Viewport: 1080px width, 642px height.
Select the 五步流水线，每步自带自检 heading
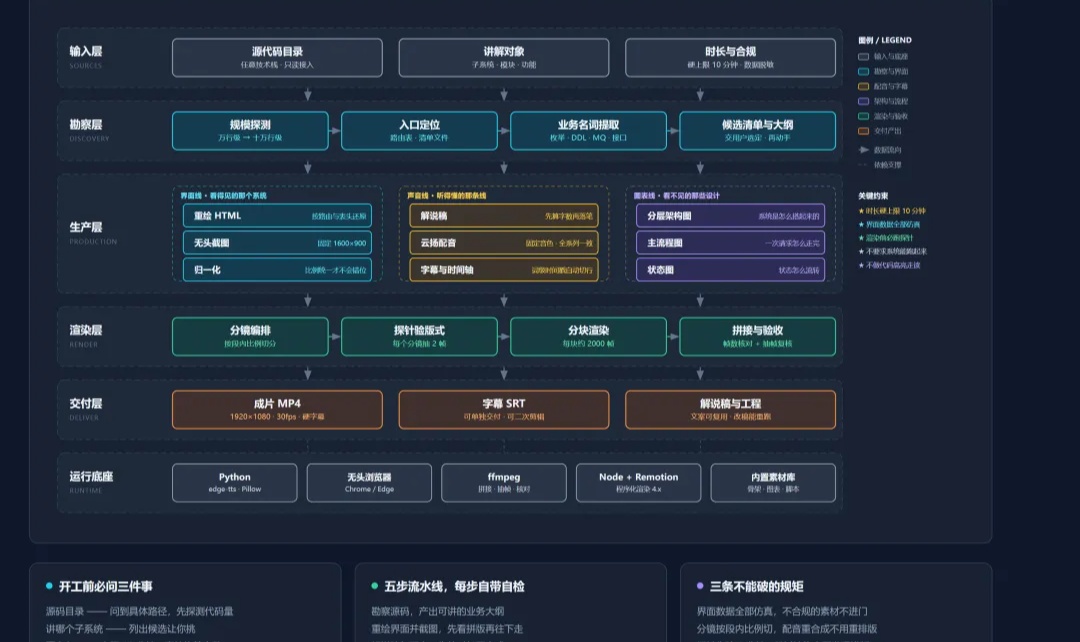click(x=455, y=586)
